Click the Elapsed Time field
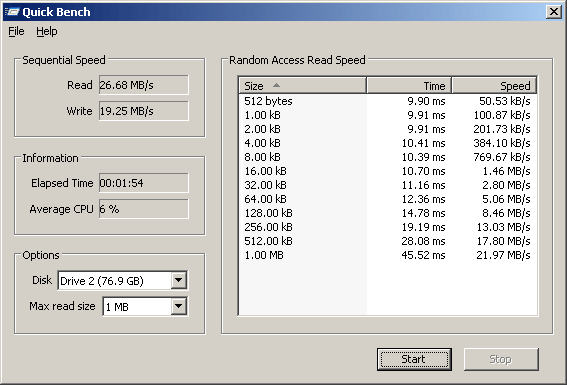567x385 pixels. (x=144, y=183)
